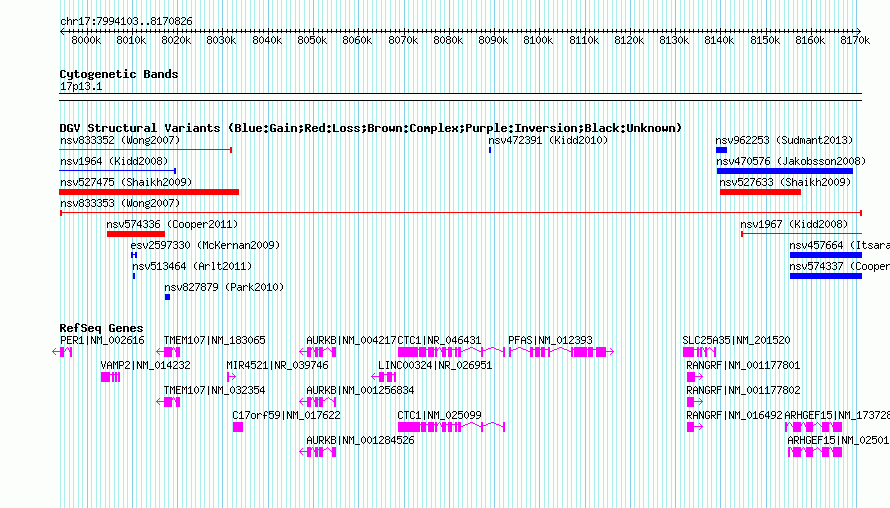Click the nsv833352 (Wong2007) variant label
The width and height of the screenshot is (890, 508).
120,140
